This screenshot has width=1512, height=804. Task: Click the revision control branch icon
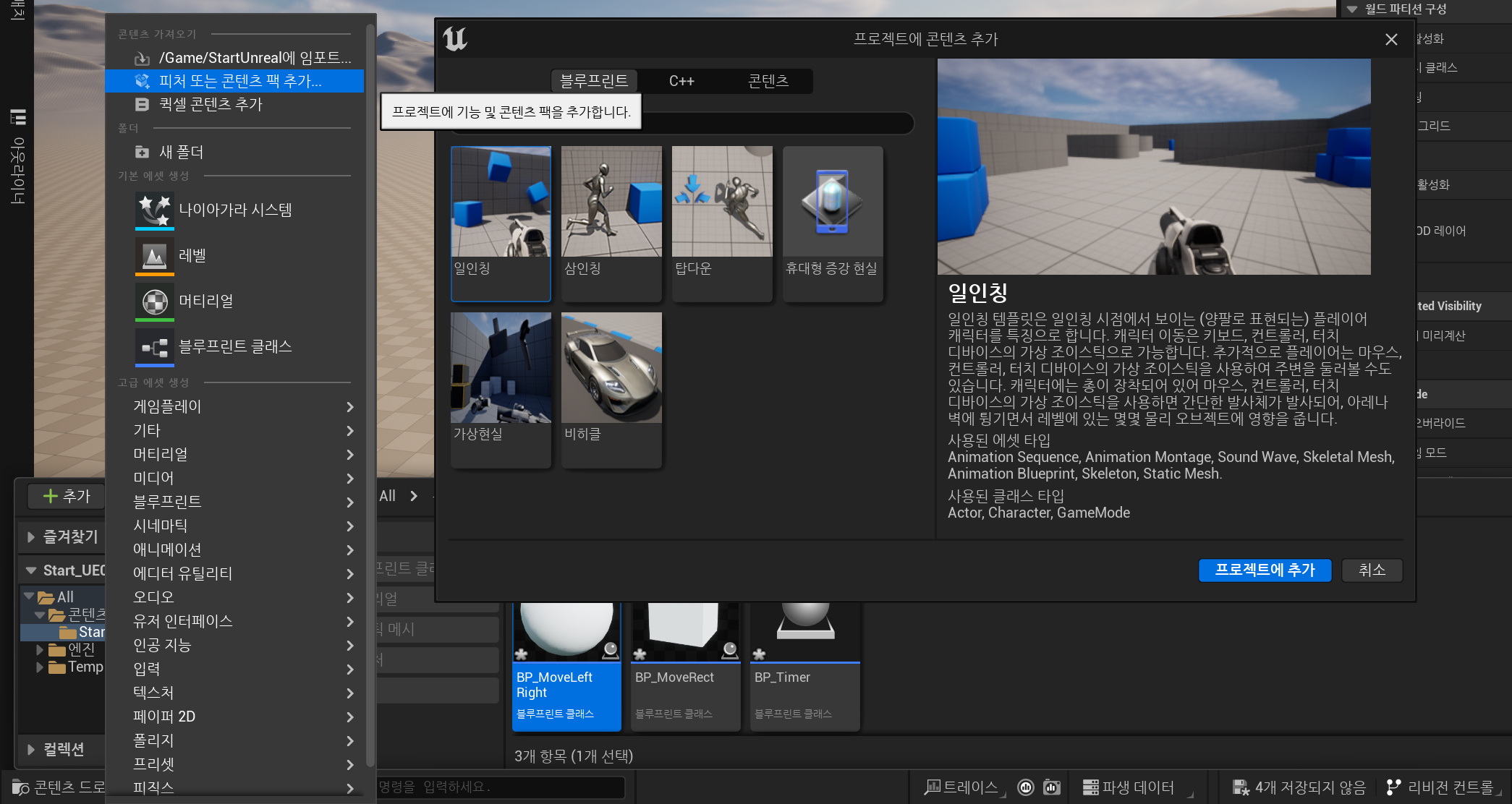pyautogui.click(x=1393, y=787)
